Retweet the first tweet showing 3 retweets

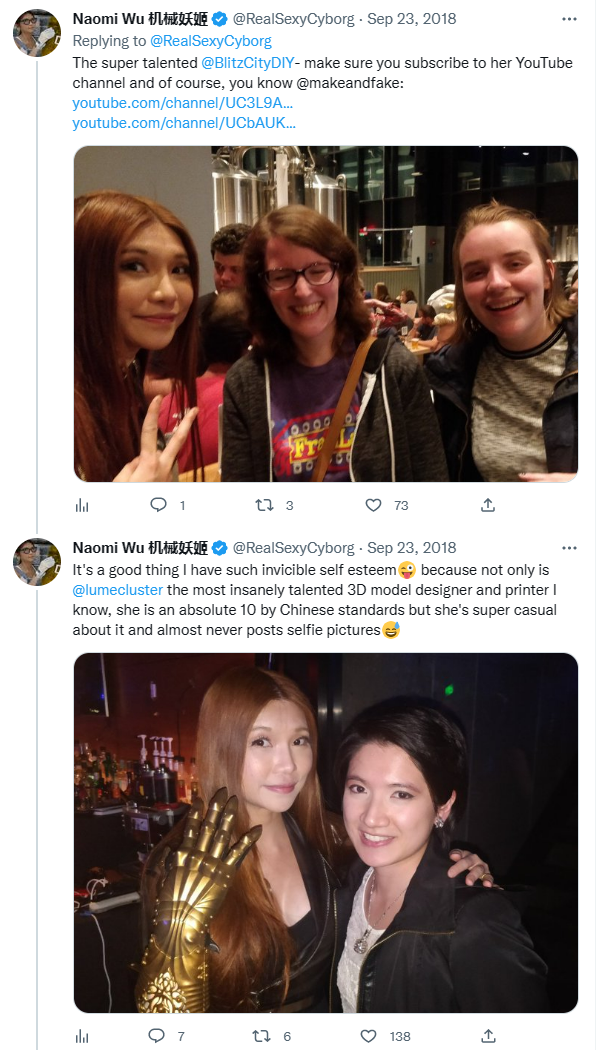264,505
